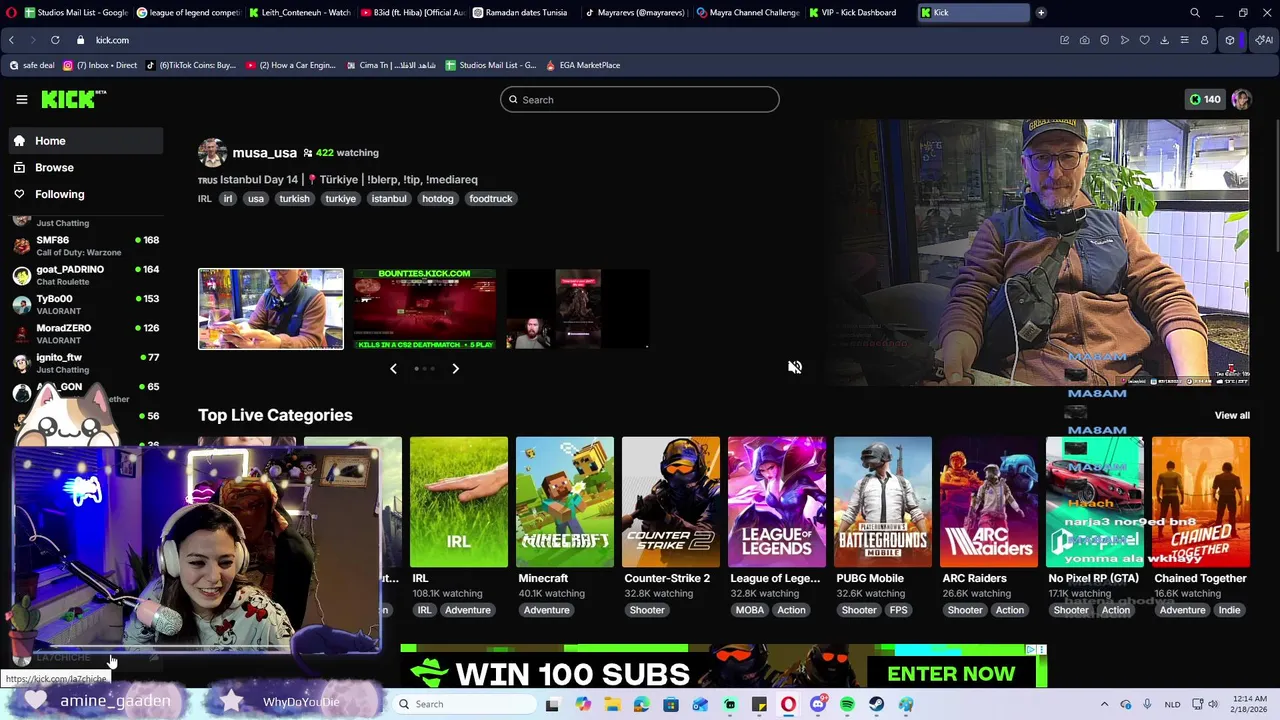Go back in browser history

coord(11,40)
